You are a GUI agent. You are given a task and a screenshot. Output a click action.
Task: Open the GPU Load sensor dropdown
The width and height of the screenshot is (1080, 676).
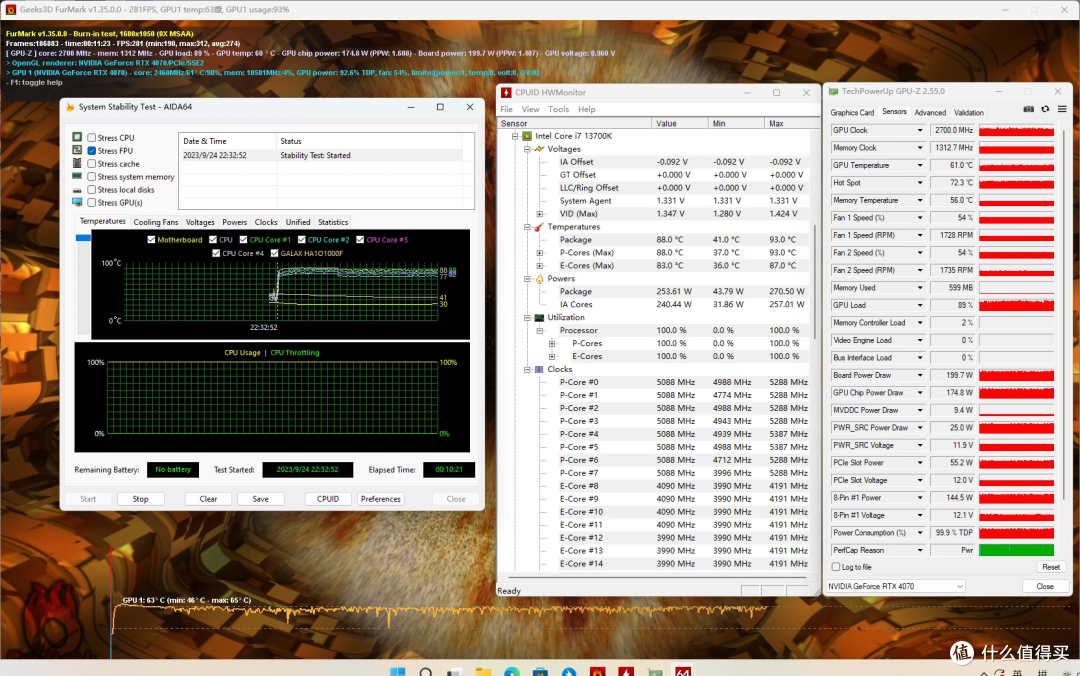[x=920, y=305]
